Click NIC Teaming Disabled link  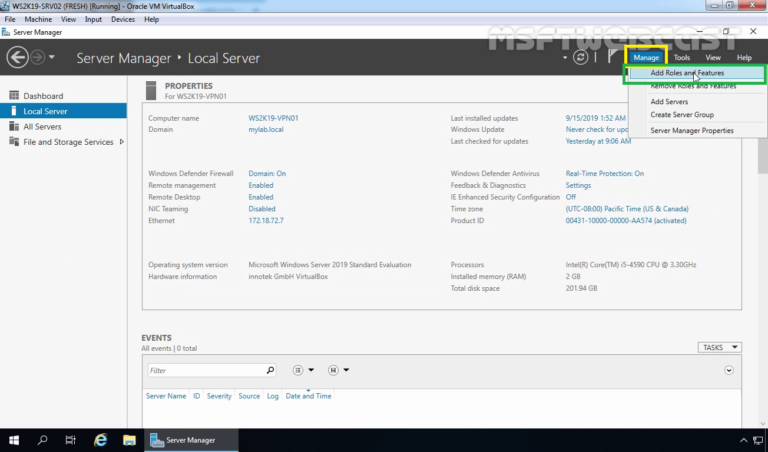pyautogui.click(x=262, y=209)
